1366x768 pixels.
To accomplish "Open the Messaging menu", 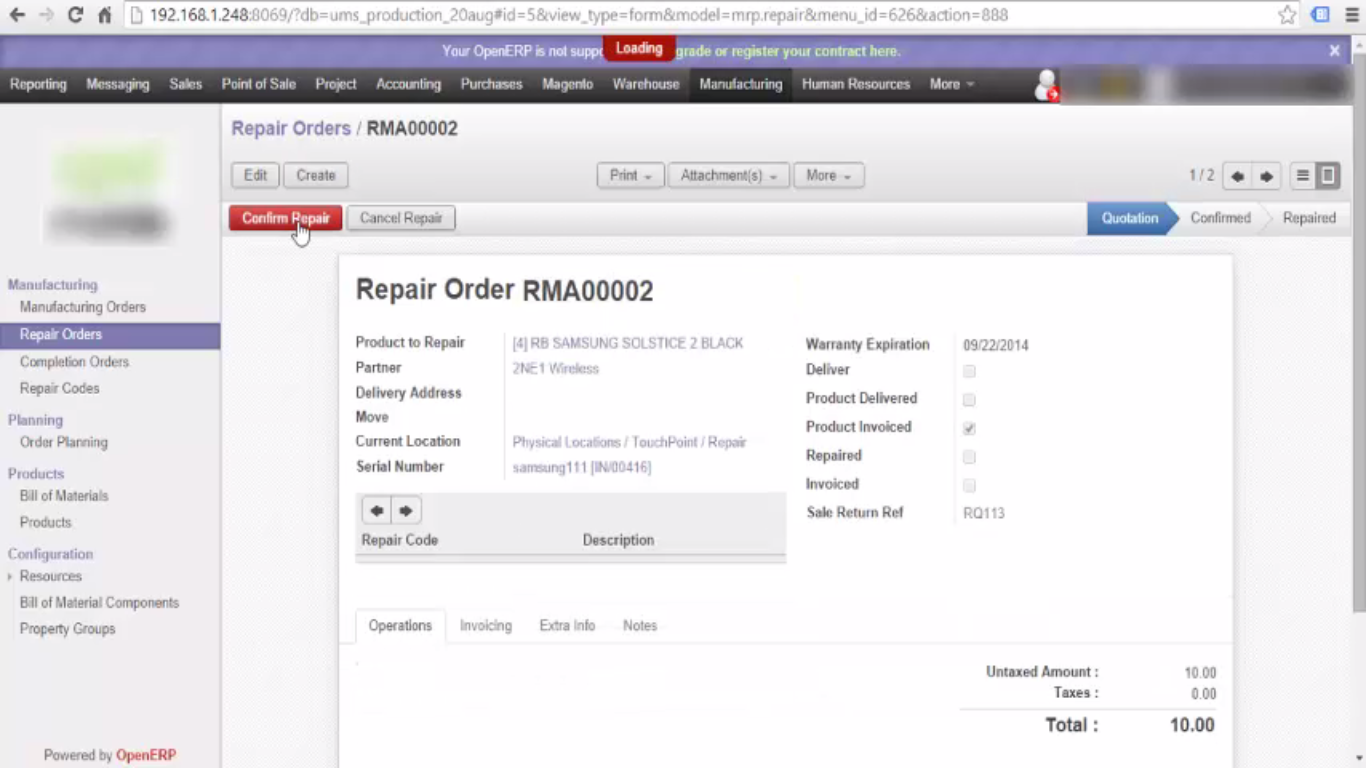I will click(118, 84).
